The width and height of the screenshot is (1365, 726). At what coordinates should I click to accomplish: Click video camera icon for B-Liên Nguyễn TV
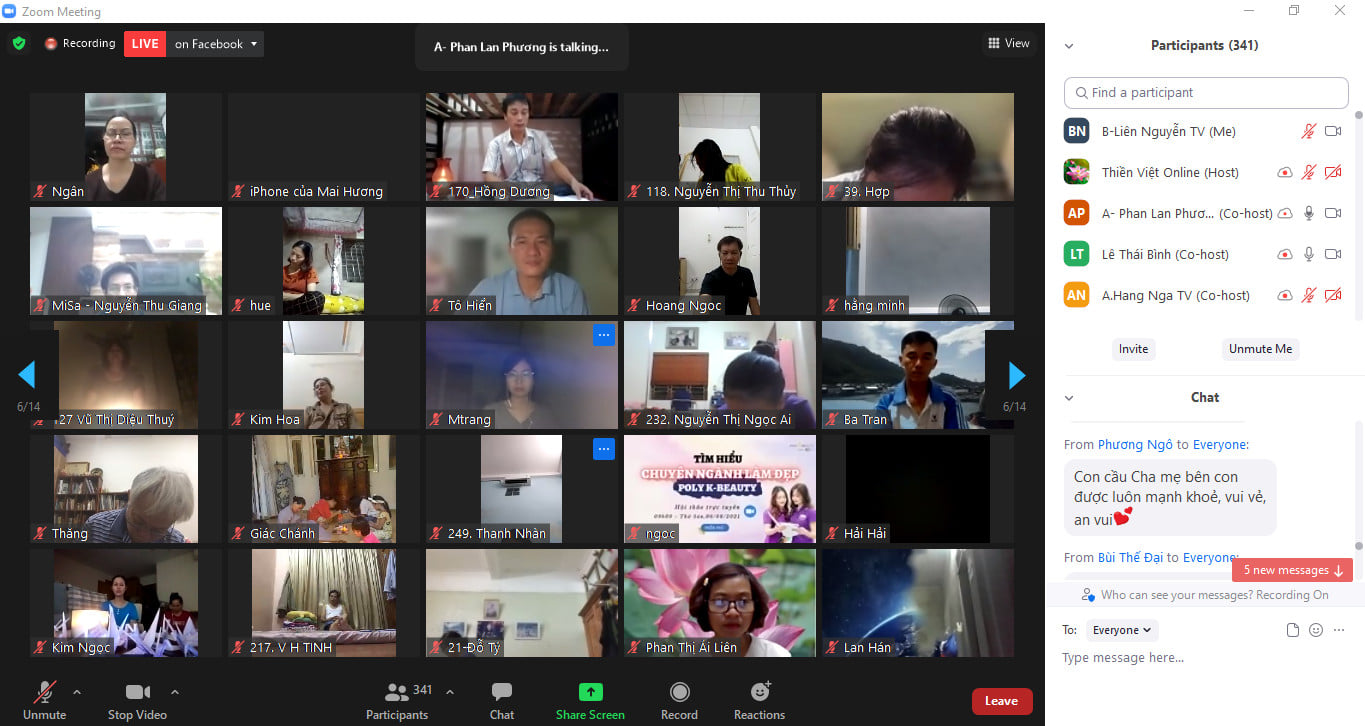click(x=1333, y=131)
